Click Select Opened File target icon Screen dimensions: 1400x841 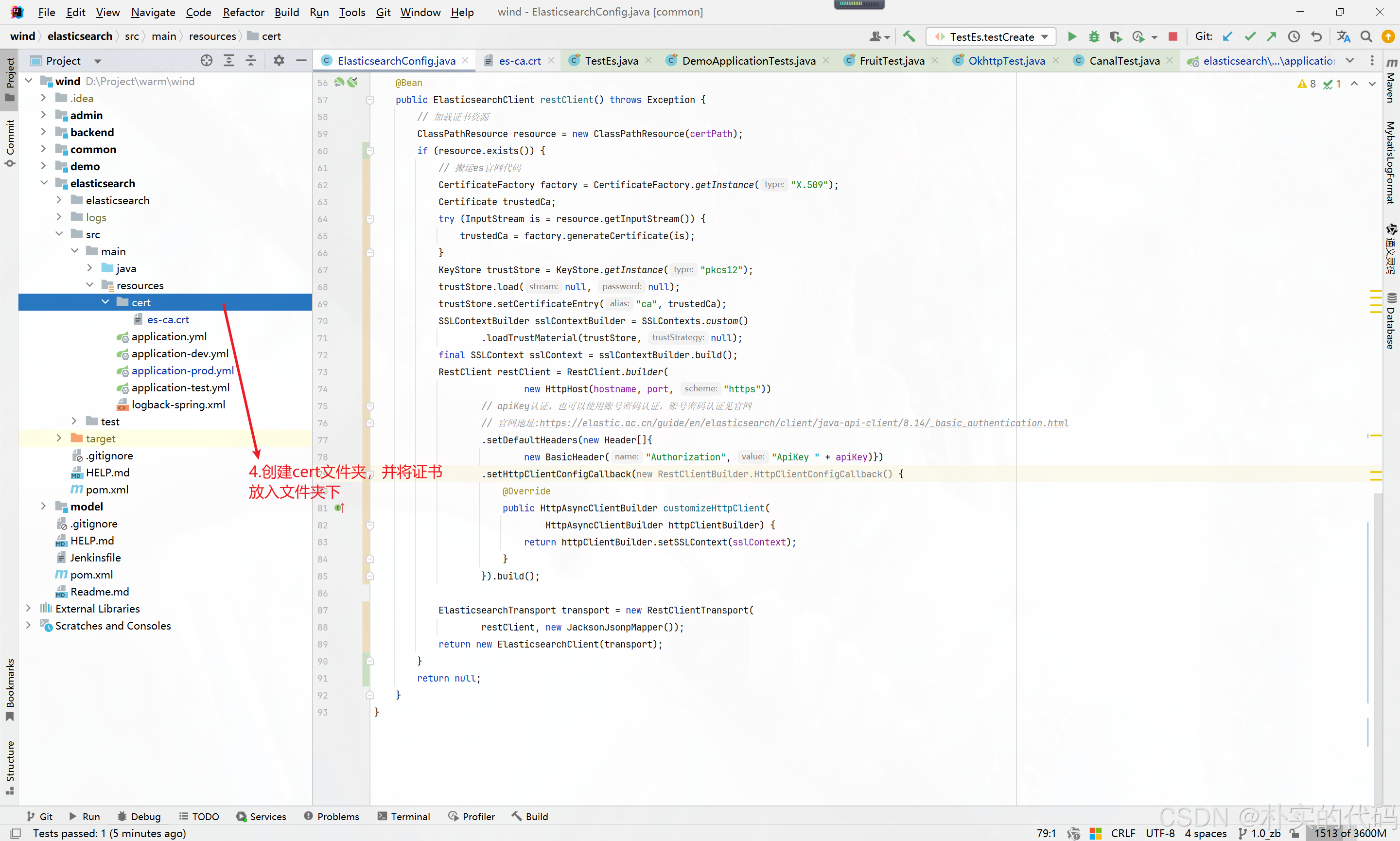[206, 61]
